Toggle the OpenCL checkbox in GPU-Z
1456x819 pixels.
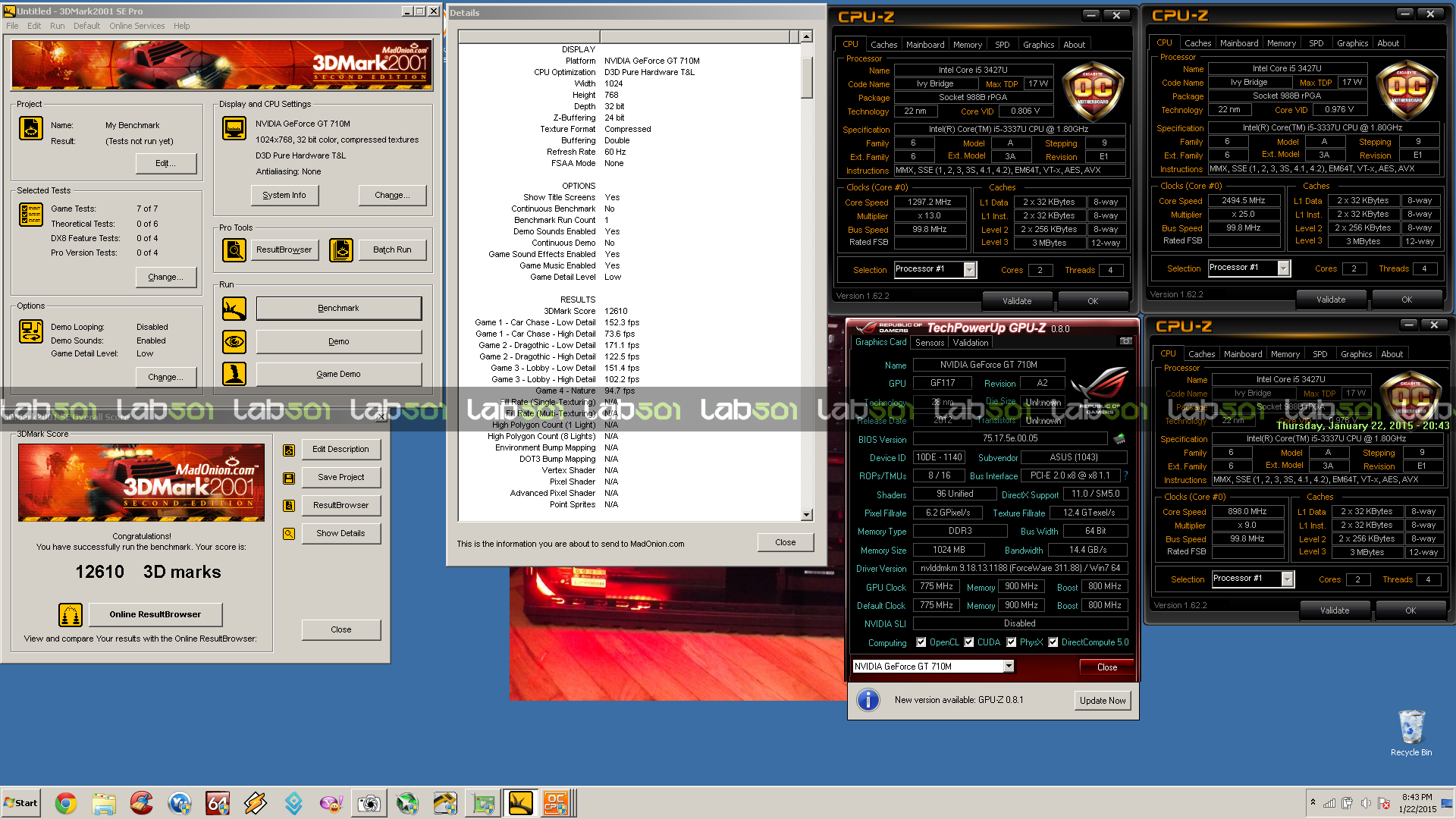pos(921,642)
